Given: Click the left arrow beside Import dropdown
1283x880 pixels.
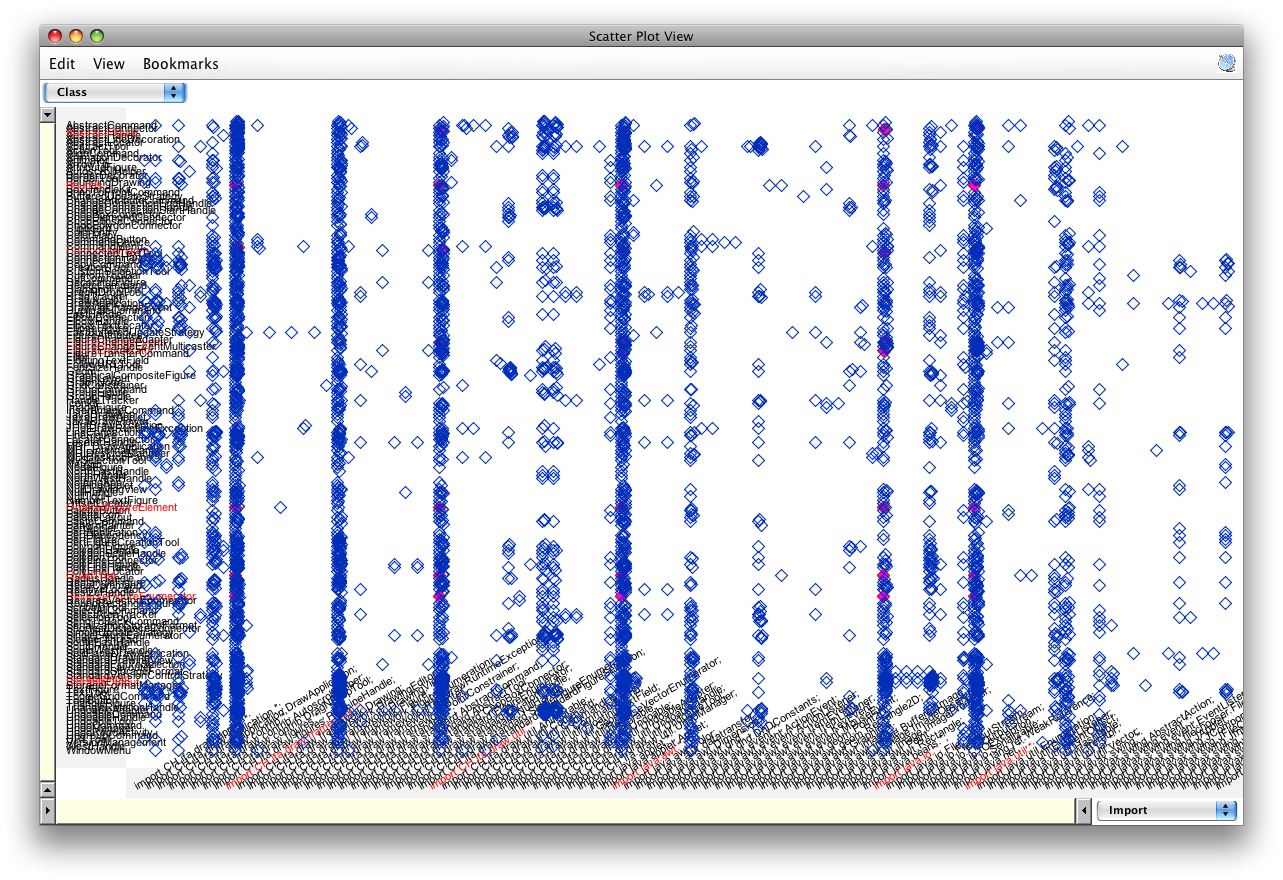Looking at the screenshot, I should coord(1082,810).
